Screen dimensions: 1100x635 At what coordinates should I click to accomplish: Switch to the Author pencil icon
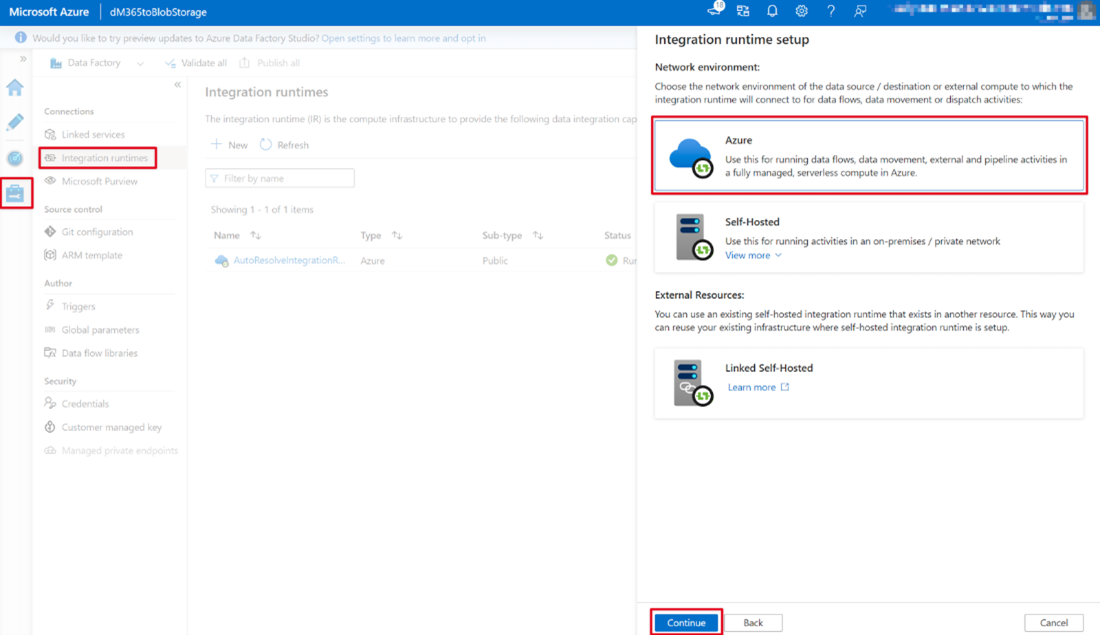coord(14,123)
